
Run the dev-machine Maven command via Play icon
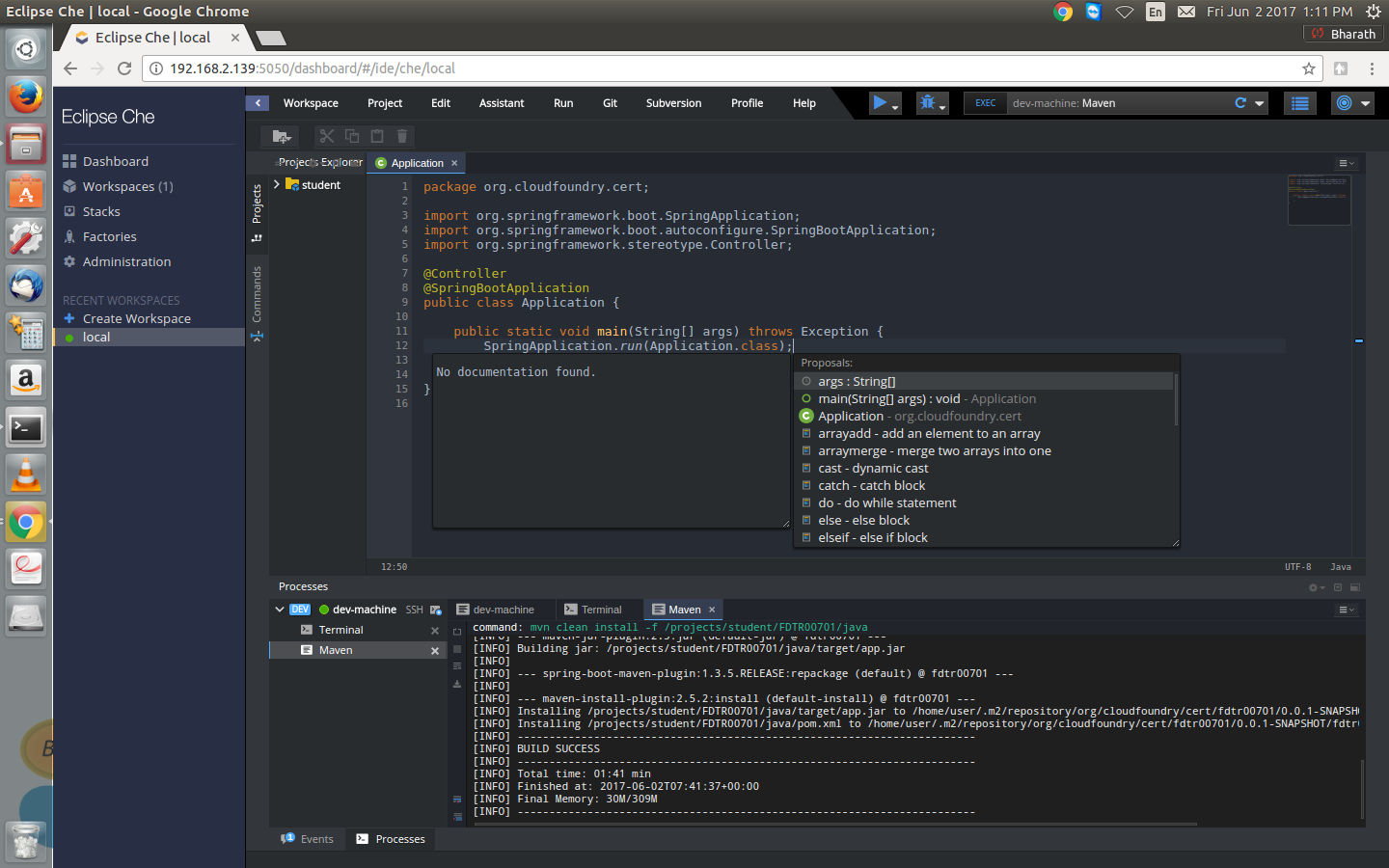[879, 103]
